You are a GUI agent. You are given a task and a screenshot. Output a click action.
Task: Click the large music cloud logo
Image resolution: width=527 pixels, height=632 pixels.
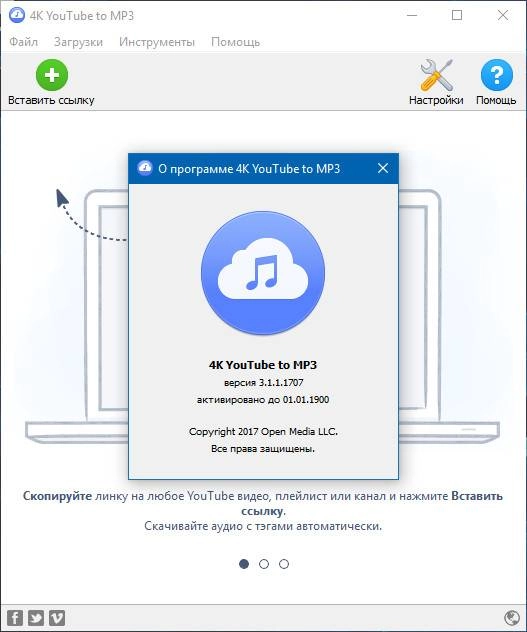[263, 273]
